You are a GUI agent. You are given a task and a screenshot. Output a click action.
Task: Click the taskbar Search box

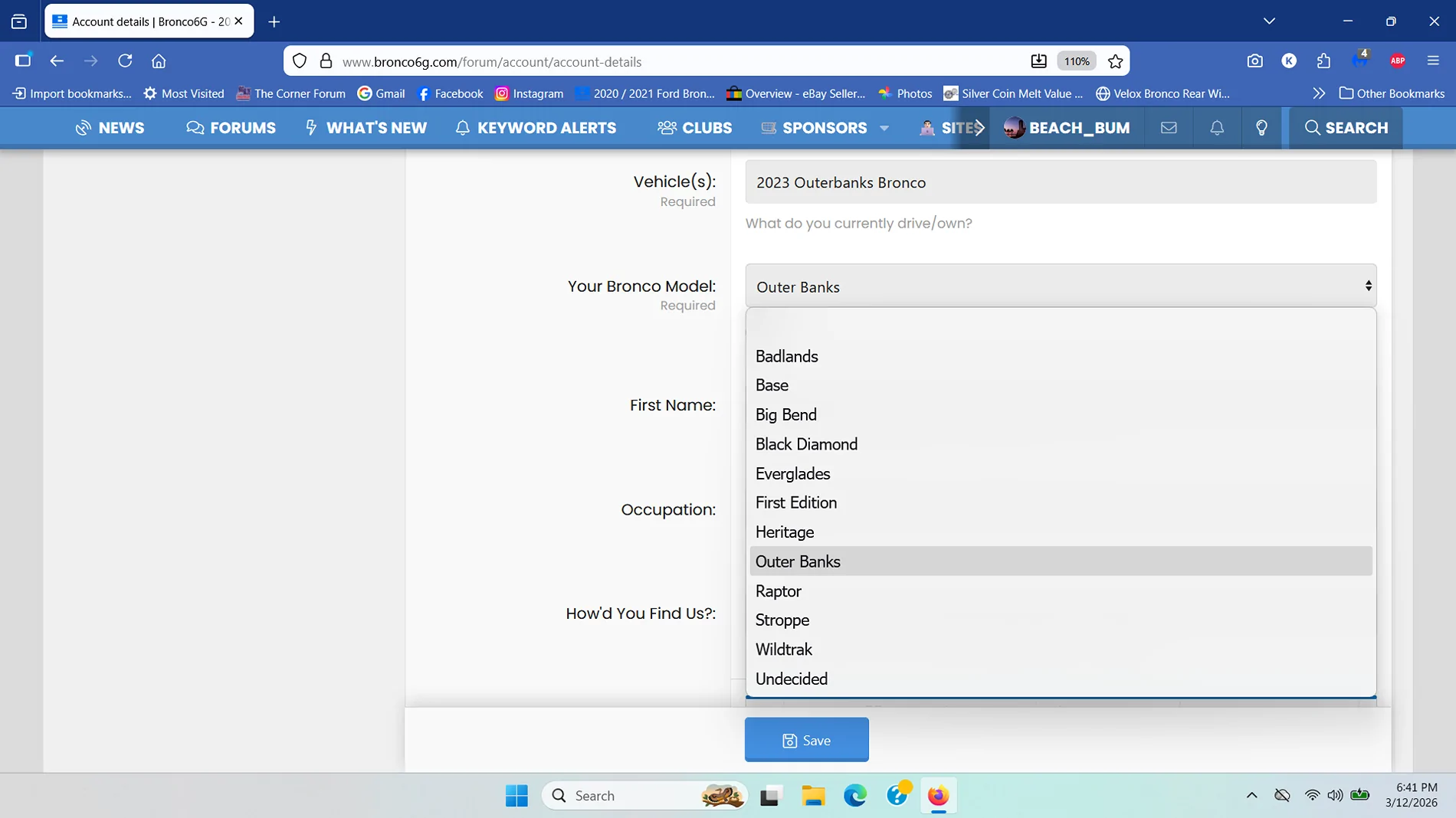[644, 796]
